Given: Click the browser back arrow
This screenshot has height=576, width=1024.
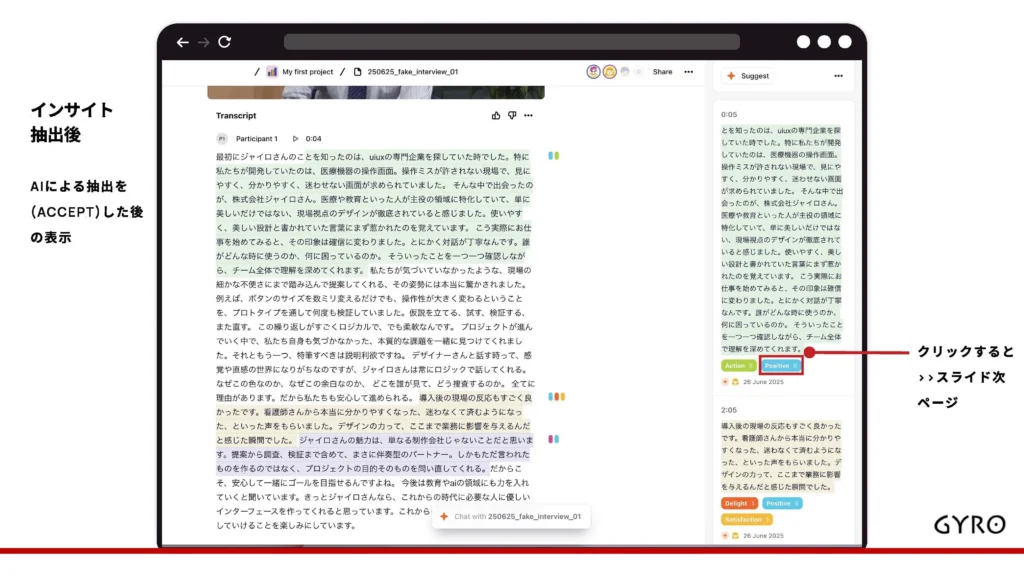Looking at the screenshot, I should (x=182, y=42).
